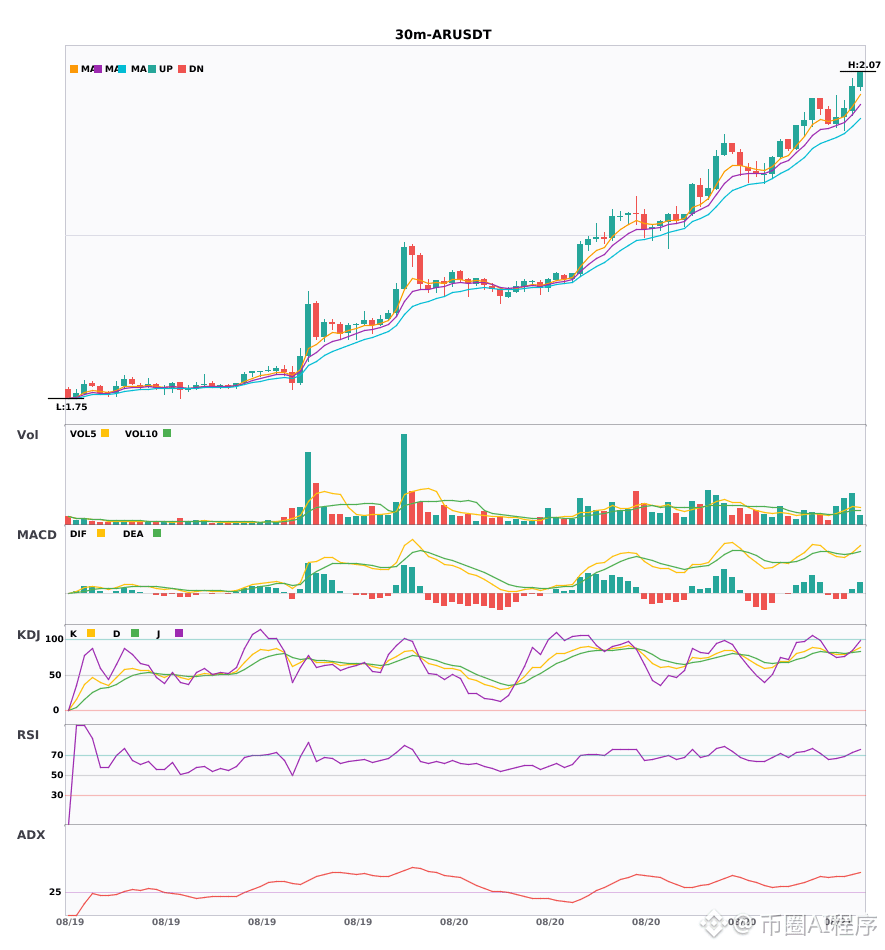Click the purple J legend swatch

[179, 633]
